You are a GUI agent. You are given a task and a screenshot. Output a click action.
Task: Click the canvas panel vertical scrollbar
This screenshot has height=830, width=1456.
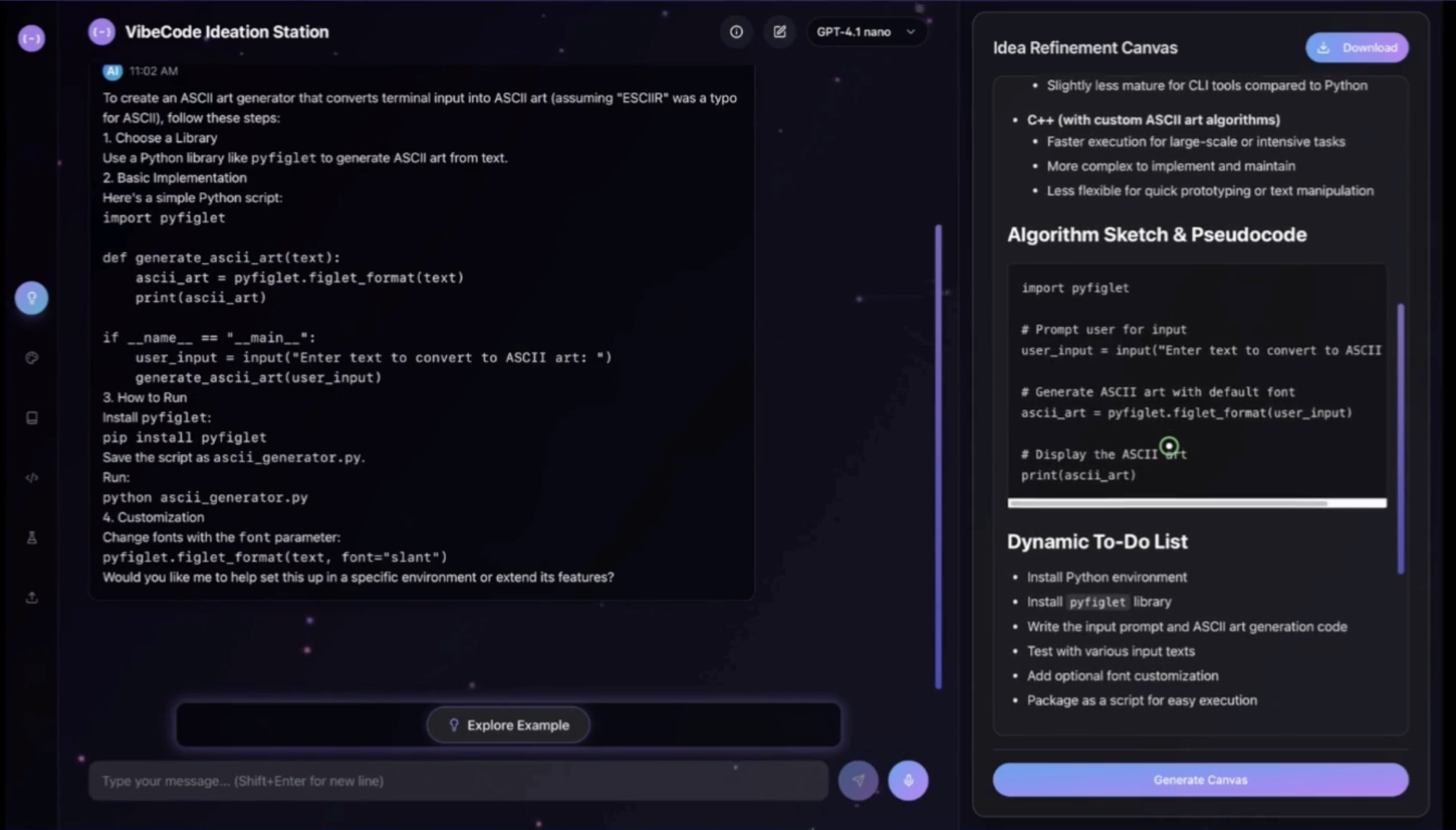(1401, 438)
